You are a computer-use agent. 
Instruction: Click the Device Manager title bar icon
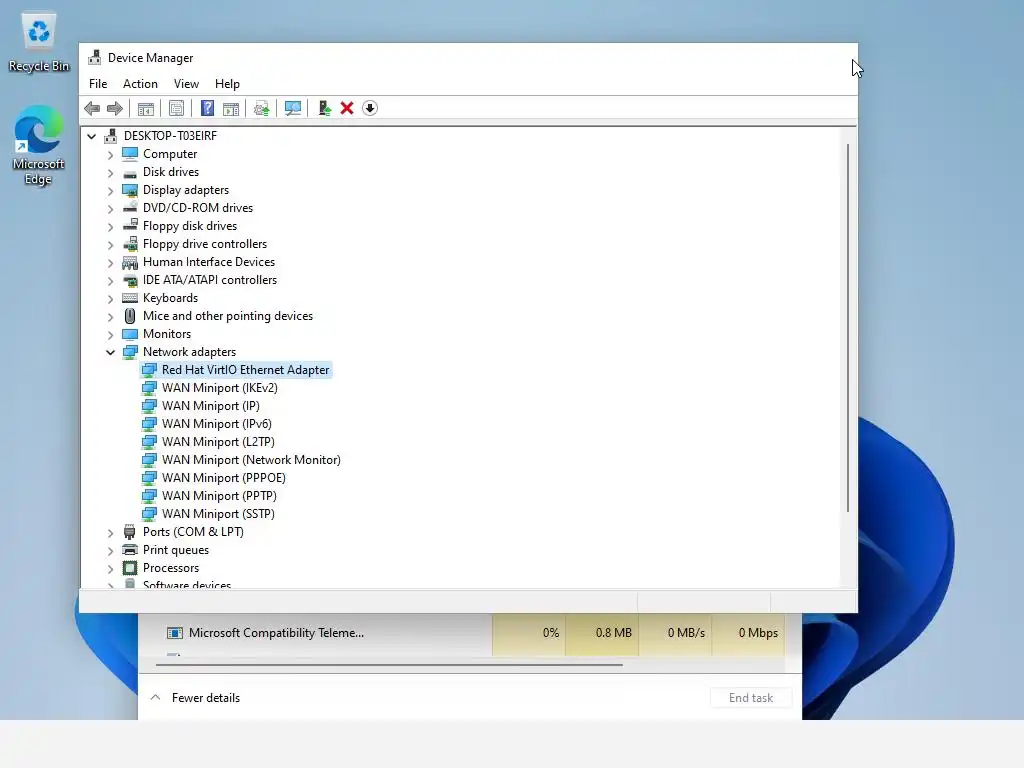(95, 57)
